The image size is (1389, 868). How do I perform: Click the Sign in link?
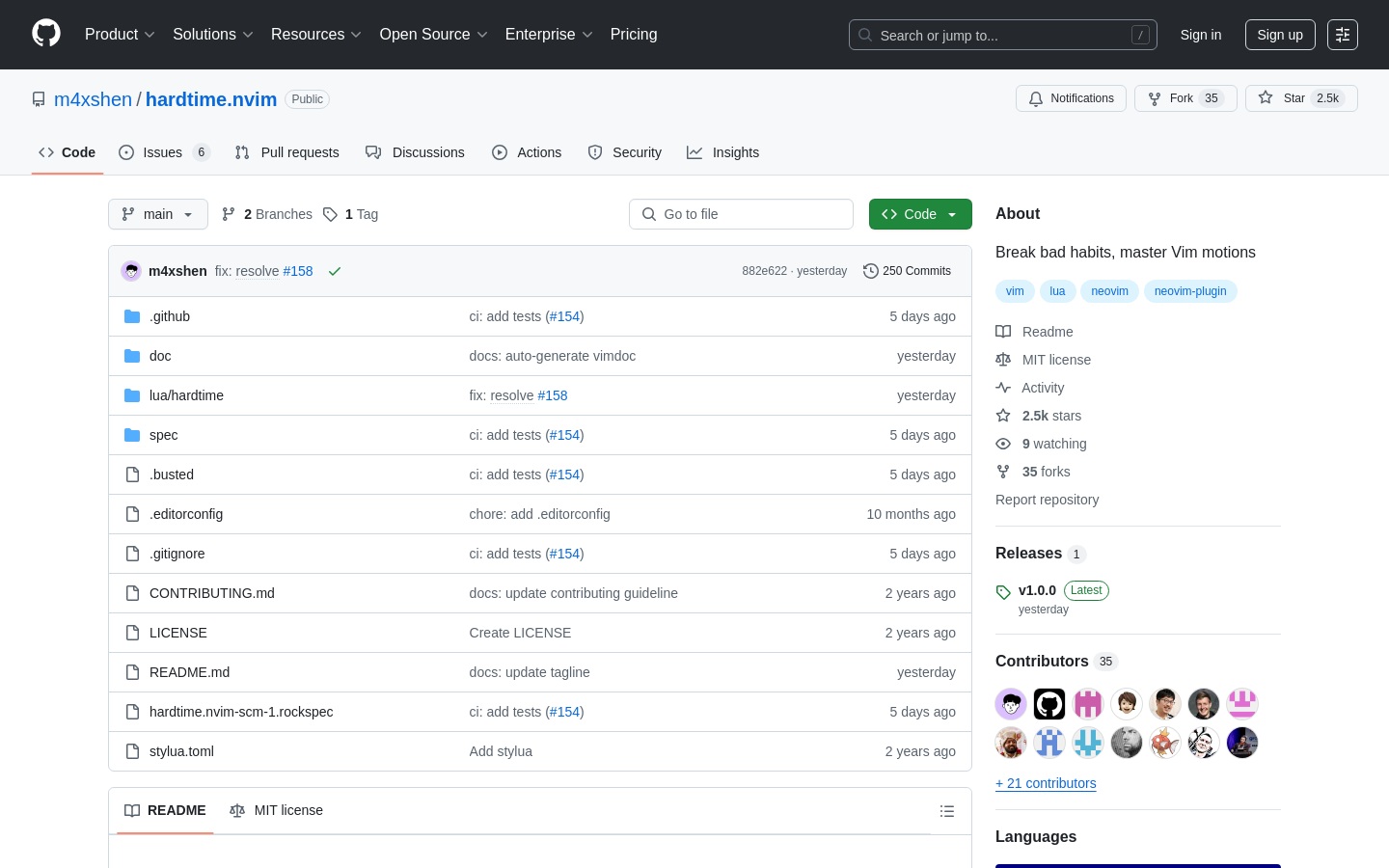1201,35
